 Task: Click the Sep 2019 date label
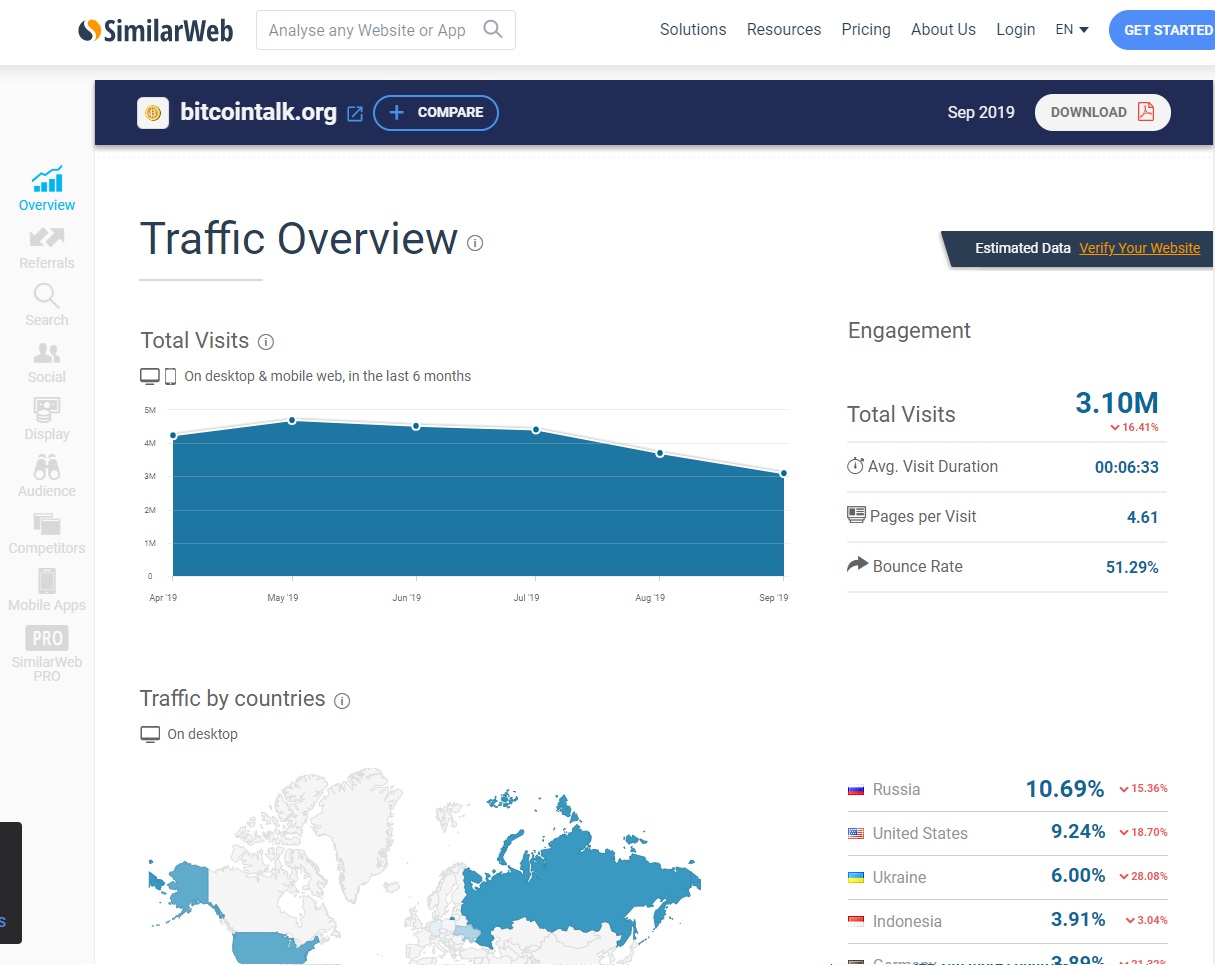tap(981, 112)
